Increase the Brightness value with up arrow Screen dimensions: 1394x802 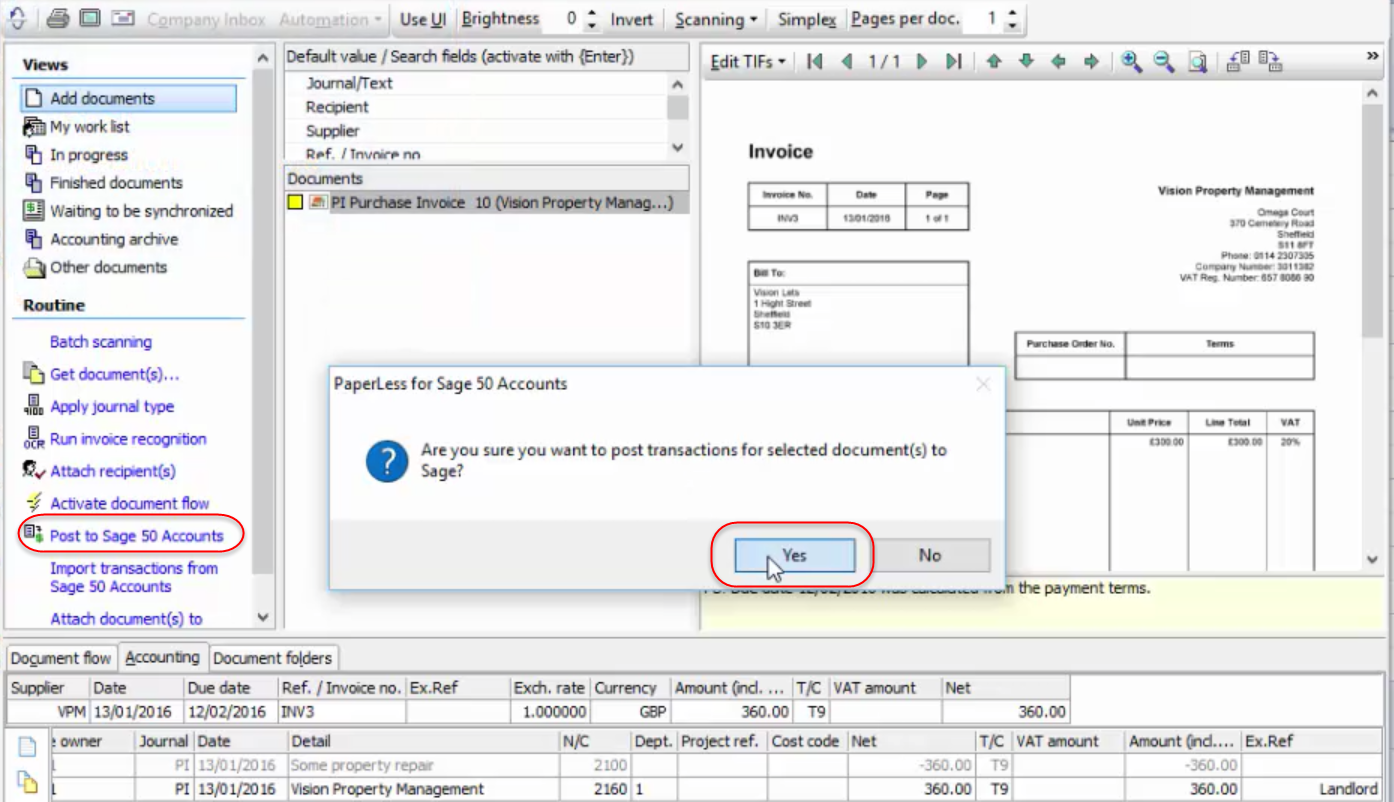(x=592, y=13)
